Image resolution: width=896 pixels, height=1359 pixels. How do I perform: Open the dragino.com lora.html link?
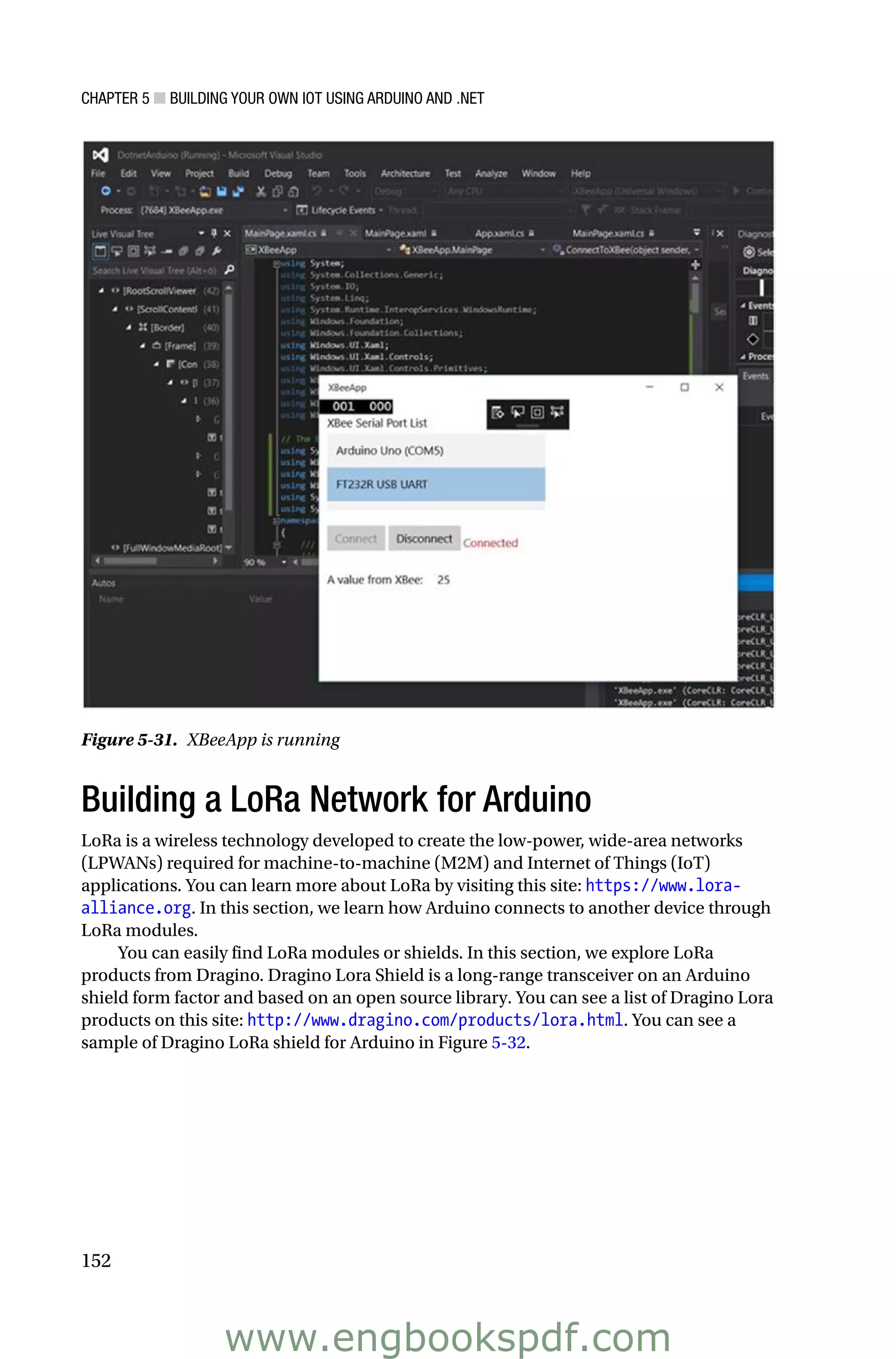coord(435,1019)
